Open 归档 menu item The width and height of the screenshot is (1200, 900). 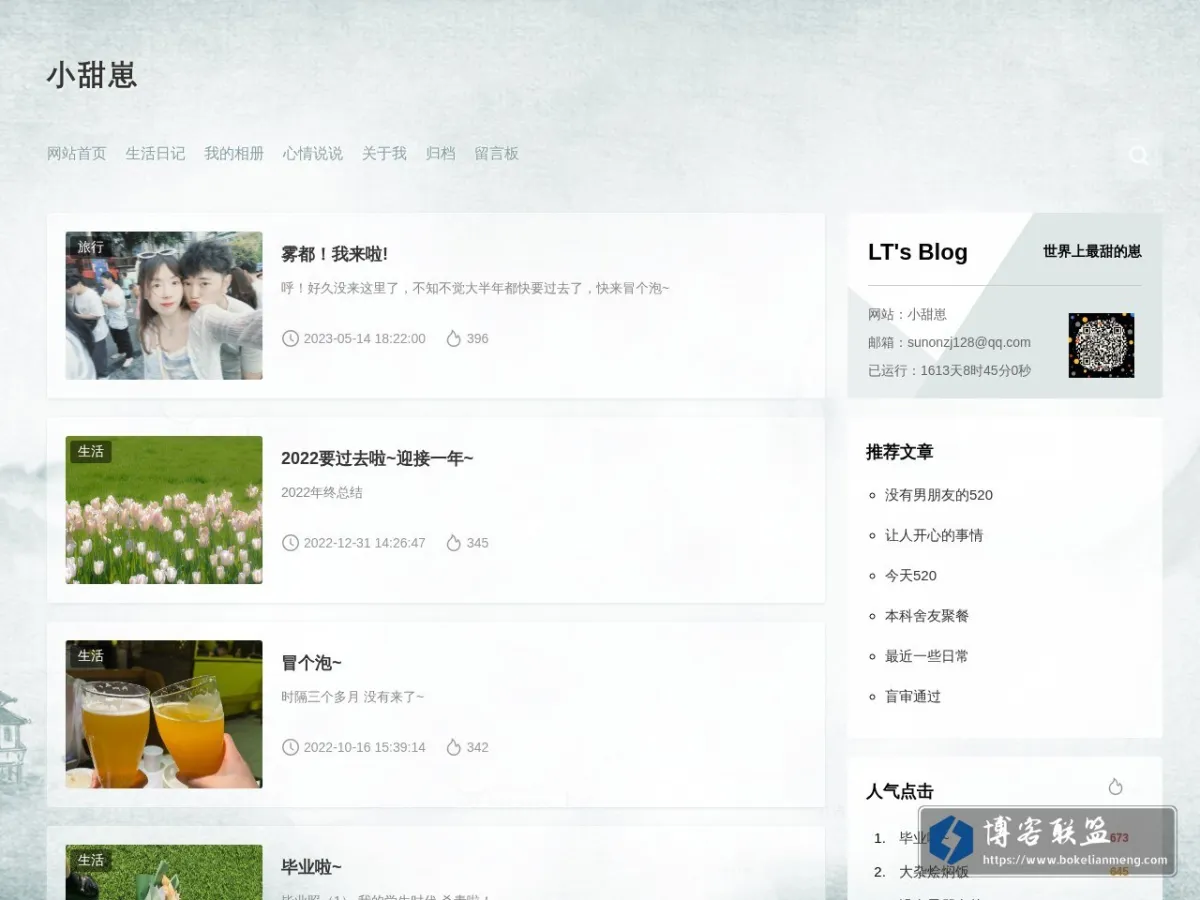pyautogui.click(x=440, y=153)
